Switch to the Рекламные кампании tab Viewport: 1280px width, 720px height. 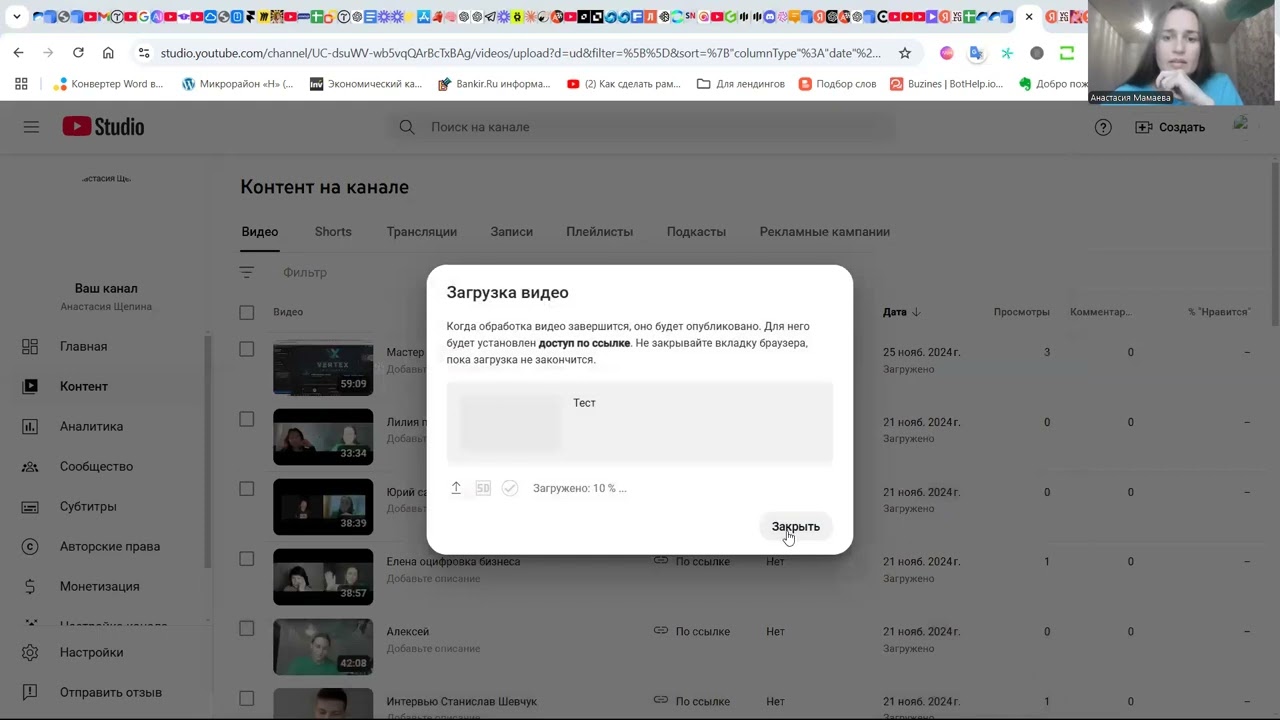[x=825, y=232]
